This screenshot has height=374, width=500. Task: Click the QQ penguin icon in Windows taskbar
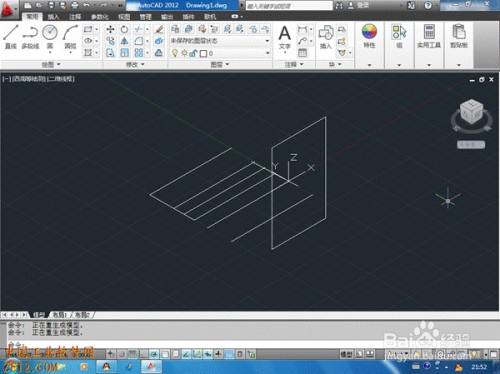pos(106,367)
